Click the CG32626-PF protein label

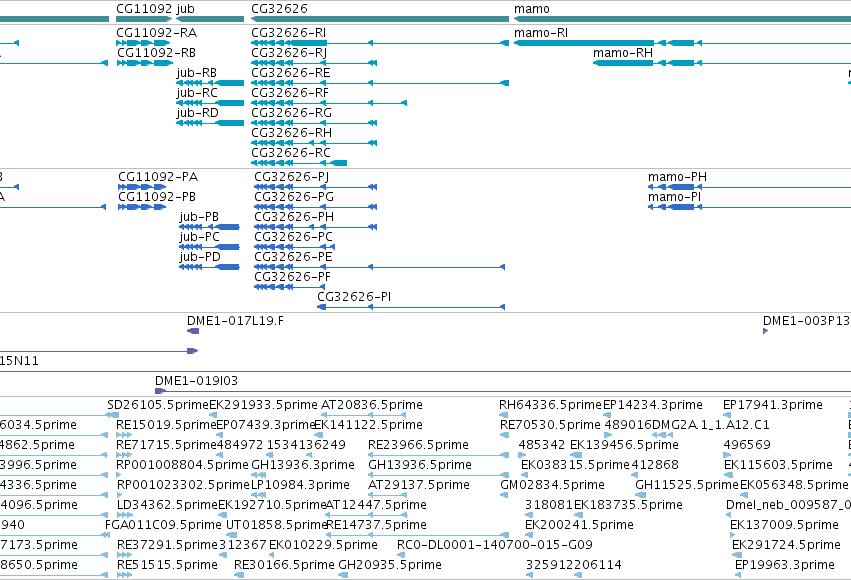click(x=293, y=277)
